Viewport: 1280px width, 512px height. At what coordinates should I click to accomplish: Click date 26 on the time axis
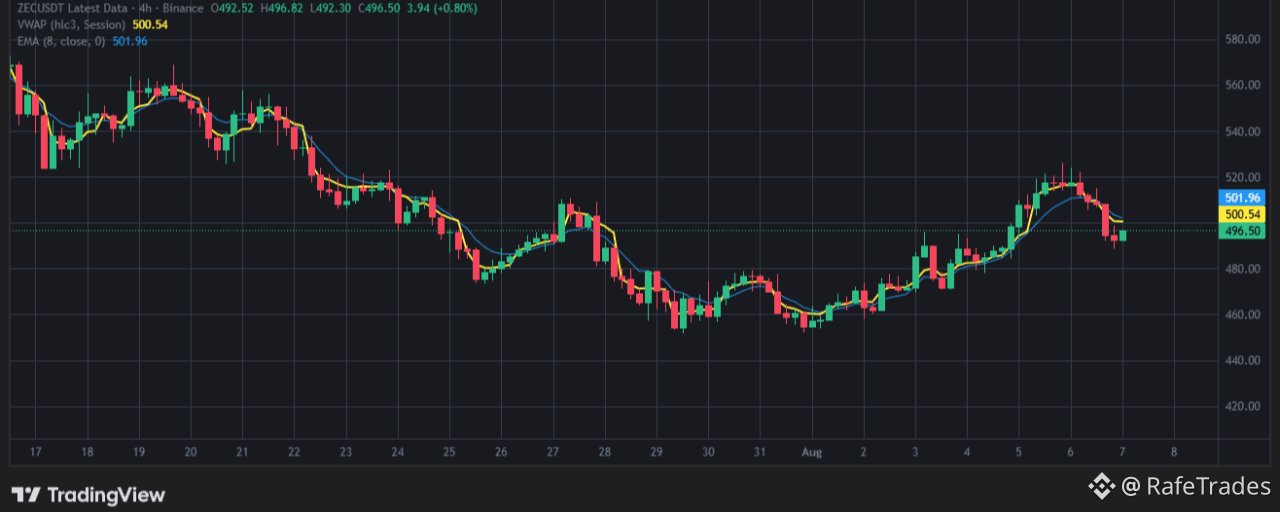pos(501,451)
